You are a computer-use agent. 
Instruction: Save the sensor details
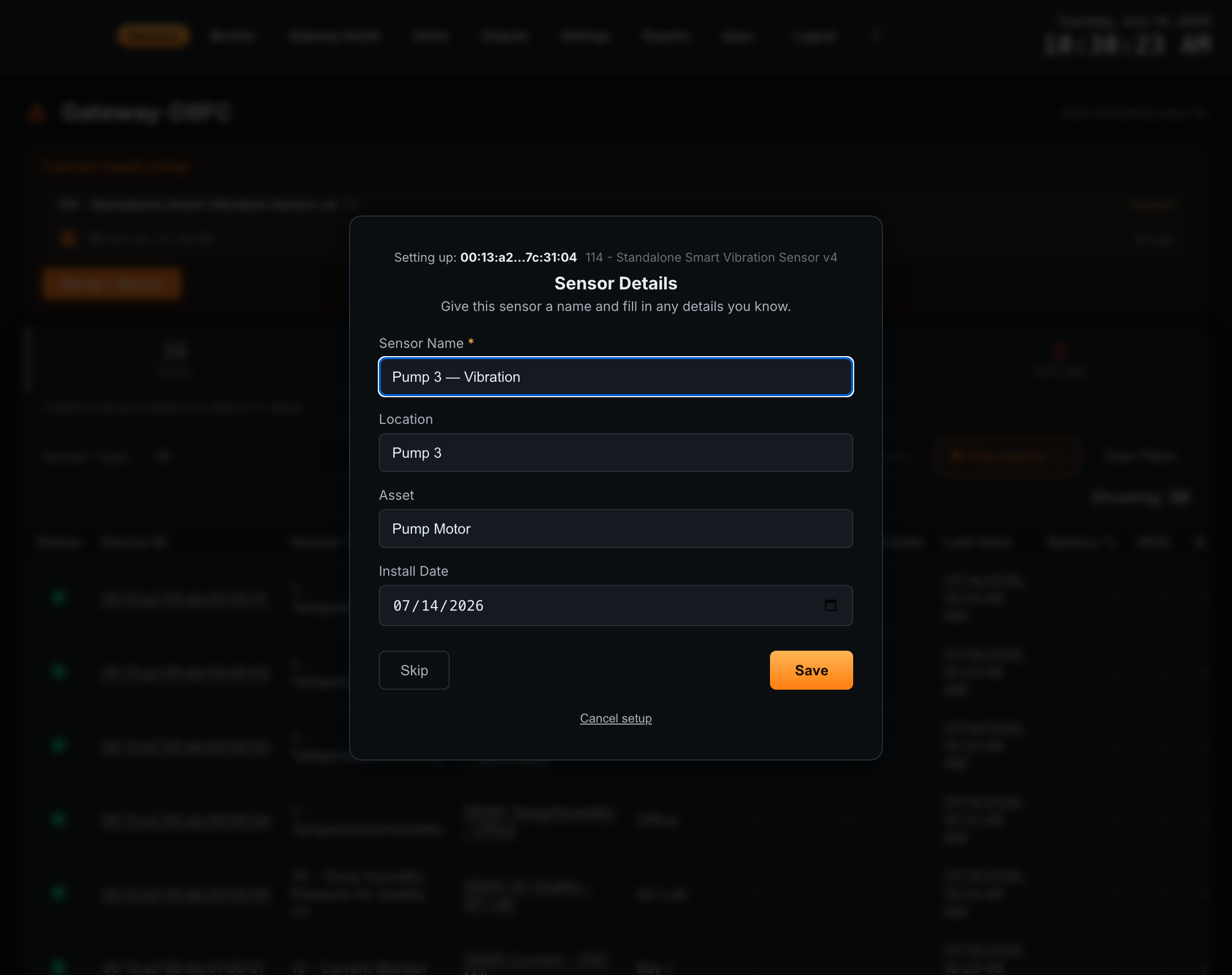[x=811, y=670]
